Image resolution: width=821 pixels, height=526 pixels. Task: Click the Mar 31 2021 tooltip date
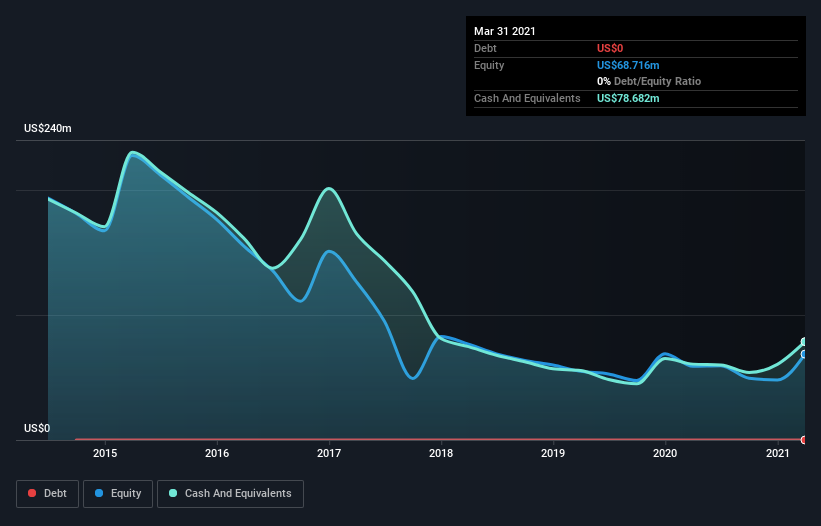[505, 31]
